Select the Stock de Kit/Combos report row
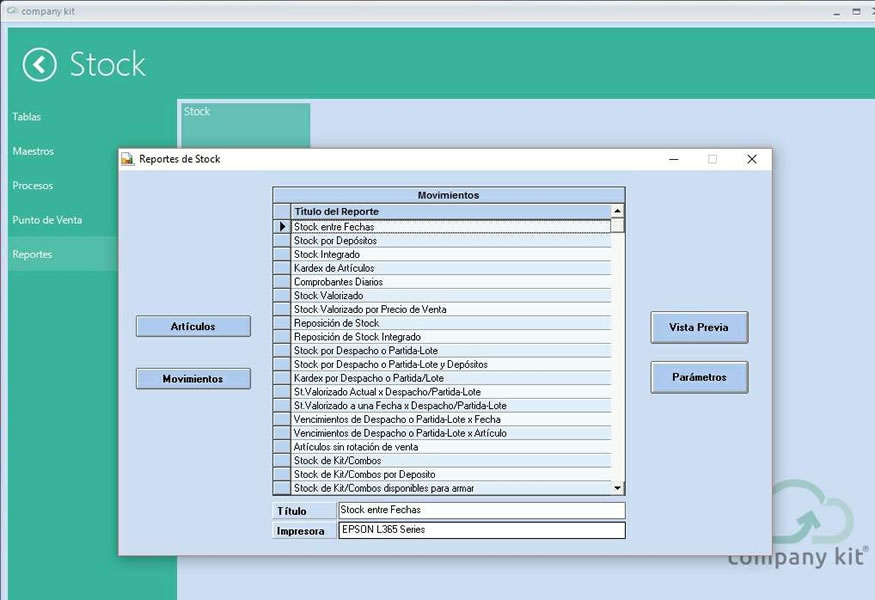 coord(451,460)
